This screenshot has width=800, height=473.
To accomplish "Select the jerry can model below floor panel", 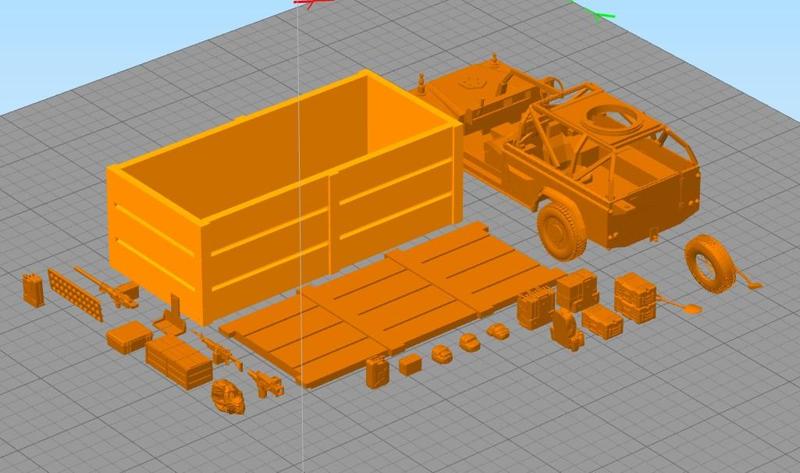I will pyautogui.click(x=377, y=372).
